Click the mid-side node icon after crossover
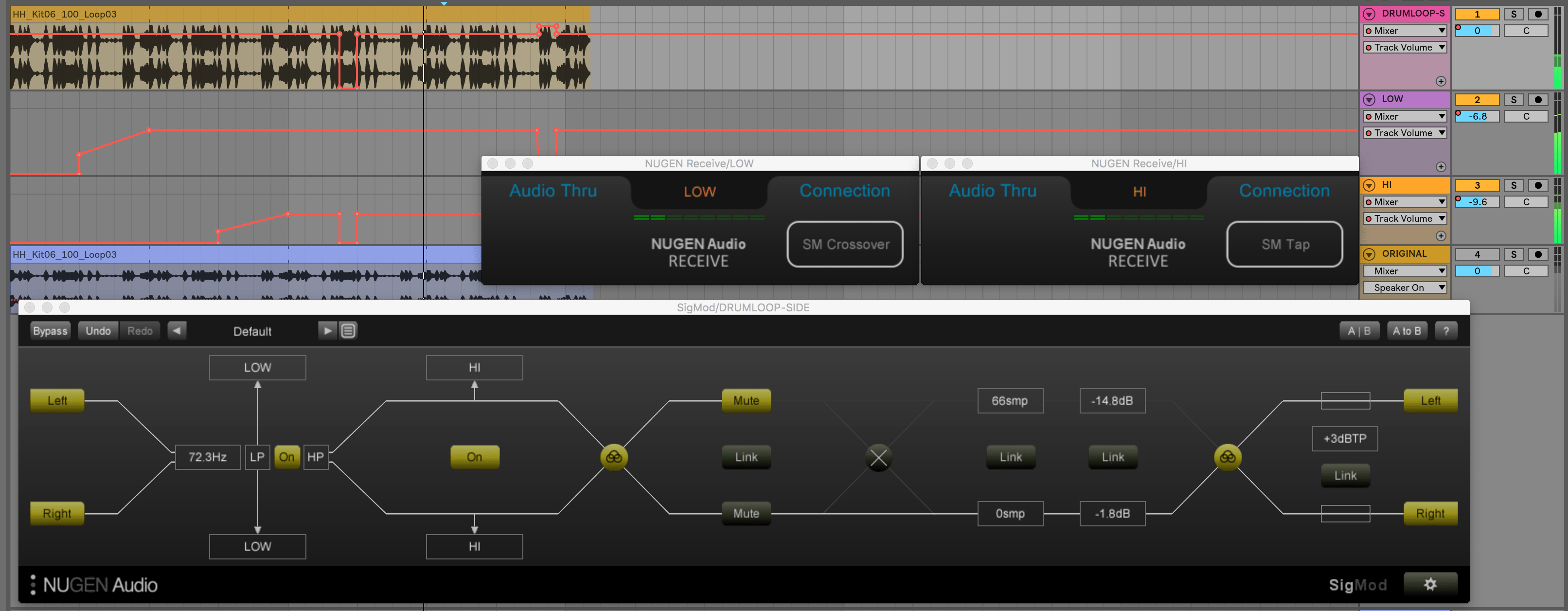The image size is (1568, 611). click(614, 457)
